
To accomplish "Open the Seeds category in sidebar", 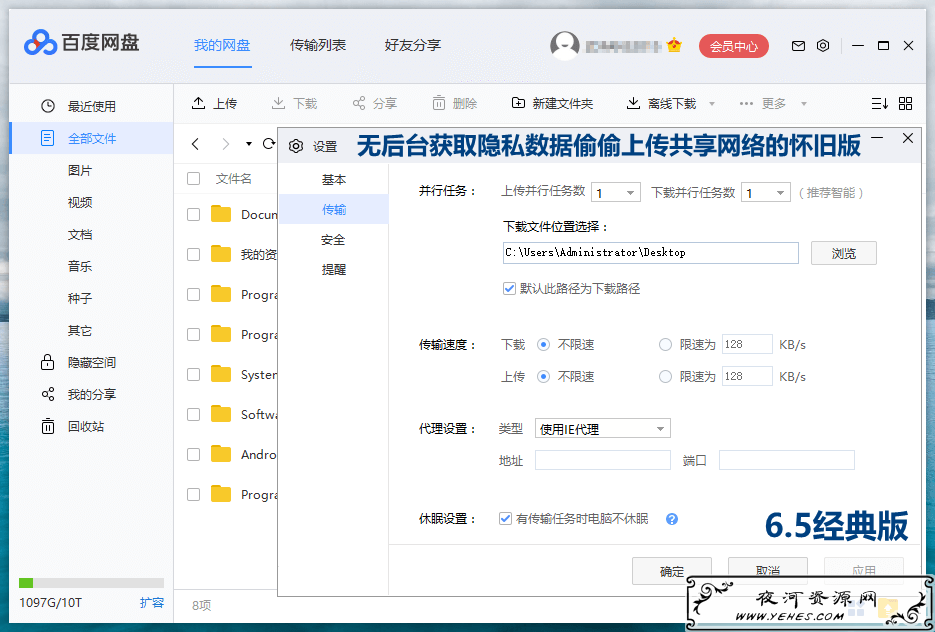I will point(80,298).
